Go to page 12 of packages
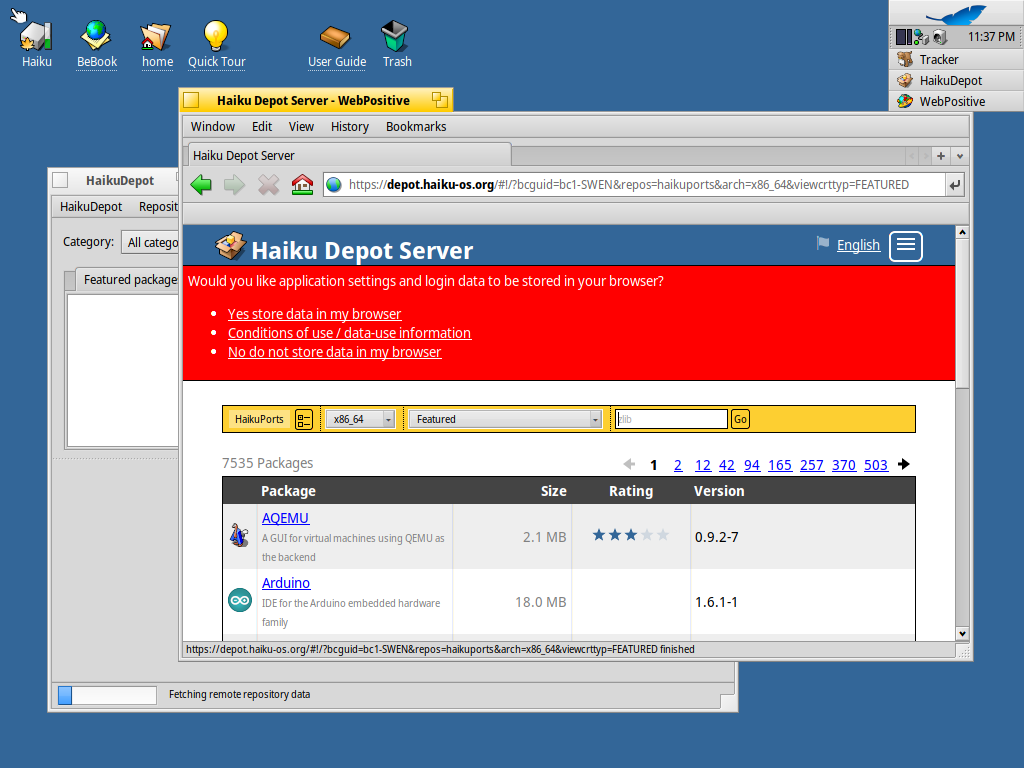Viewport: 1024px width, 768px height. click(x=703, y=465)
